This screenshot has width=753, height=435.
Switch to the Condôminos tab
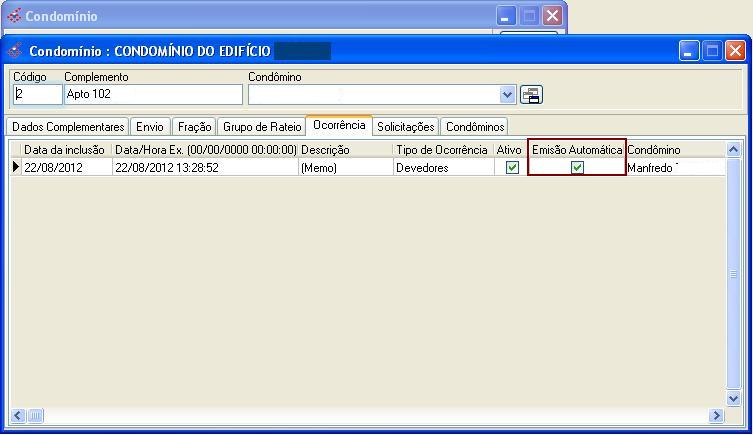pos(474,127)
